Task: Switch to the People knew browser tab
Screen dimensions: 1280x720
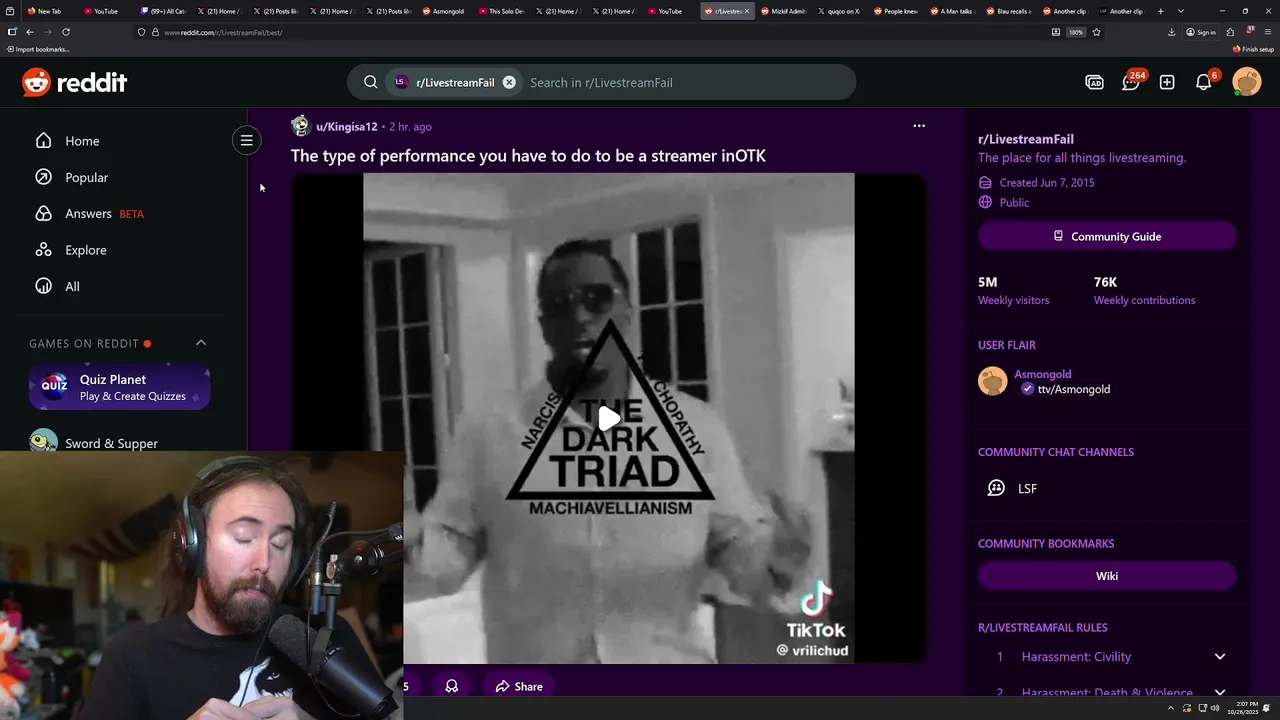Action: (896, 11)
